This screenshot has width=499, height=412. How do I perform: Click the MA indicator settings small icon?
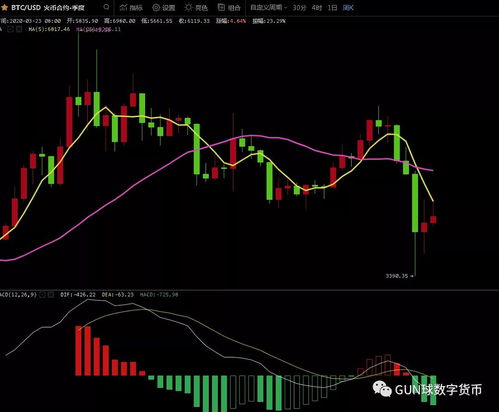pos(10,29)
